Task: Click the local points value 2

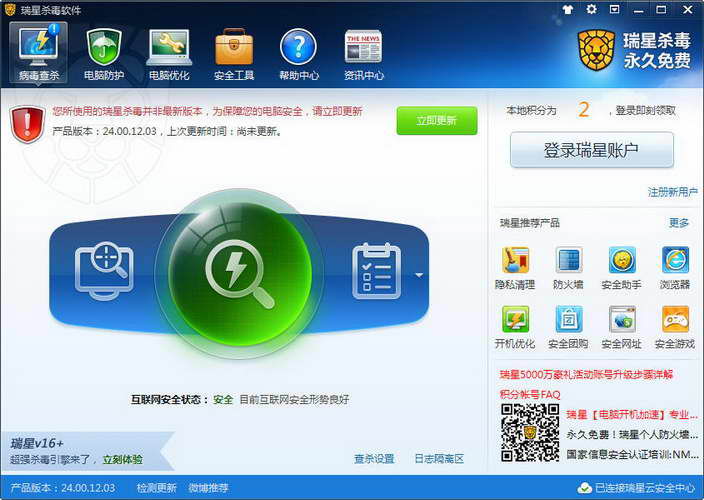Action: (x=583, y=110)
